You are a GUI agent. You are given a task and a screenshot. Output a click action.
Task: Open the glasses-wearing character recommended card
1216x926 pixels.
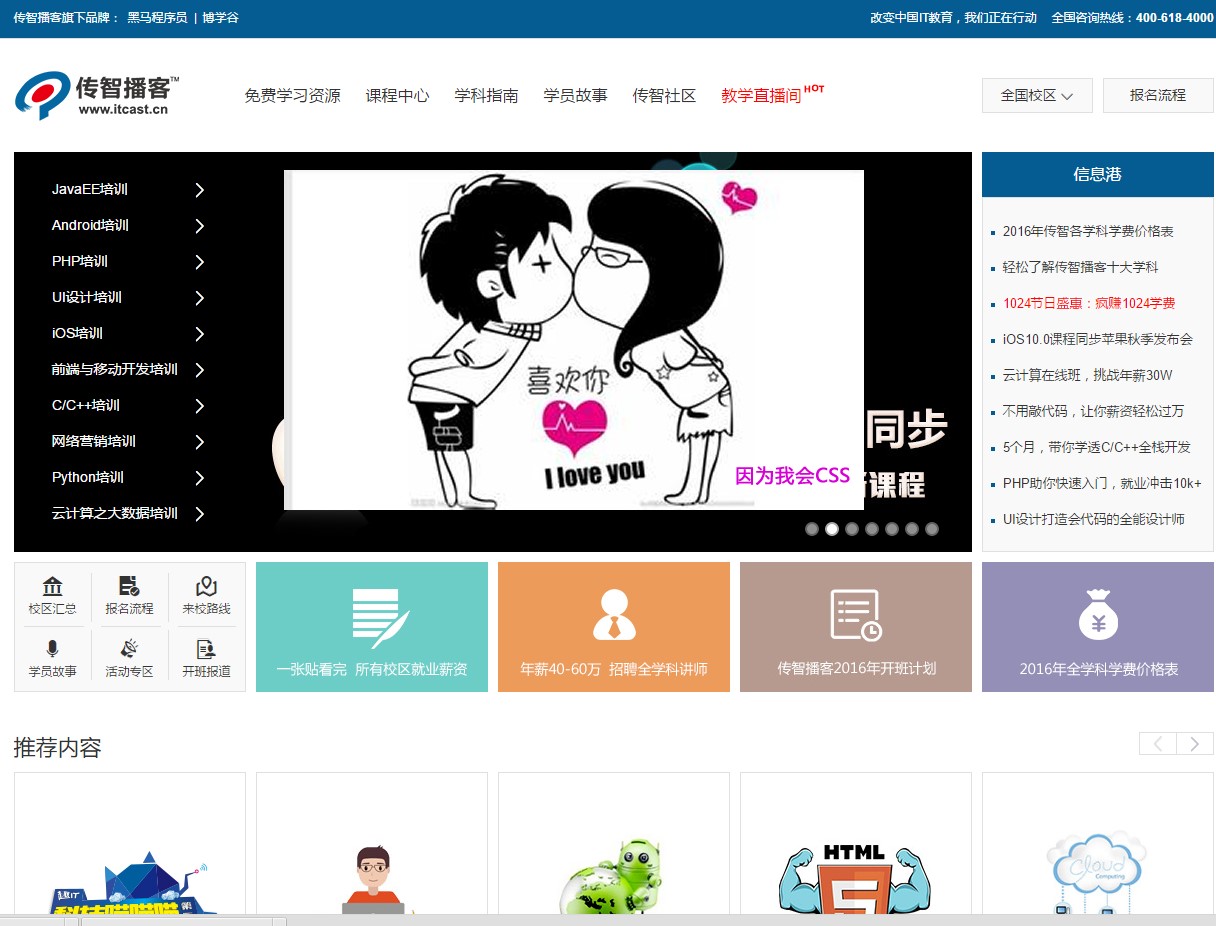click(372, 843)
